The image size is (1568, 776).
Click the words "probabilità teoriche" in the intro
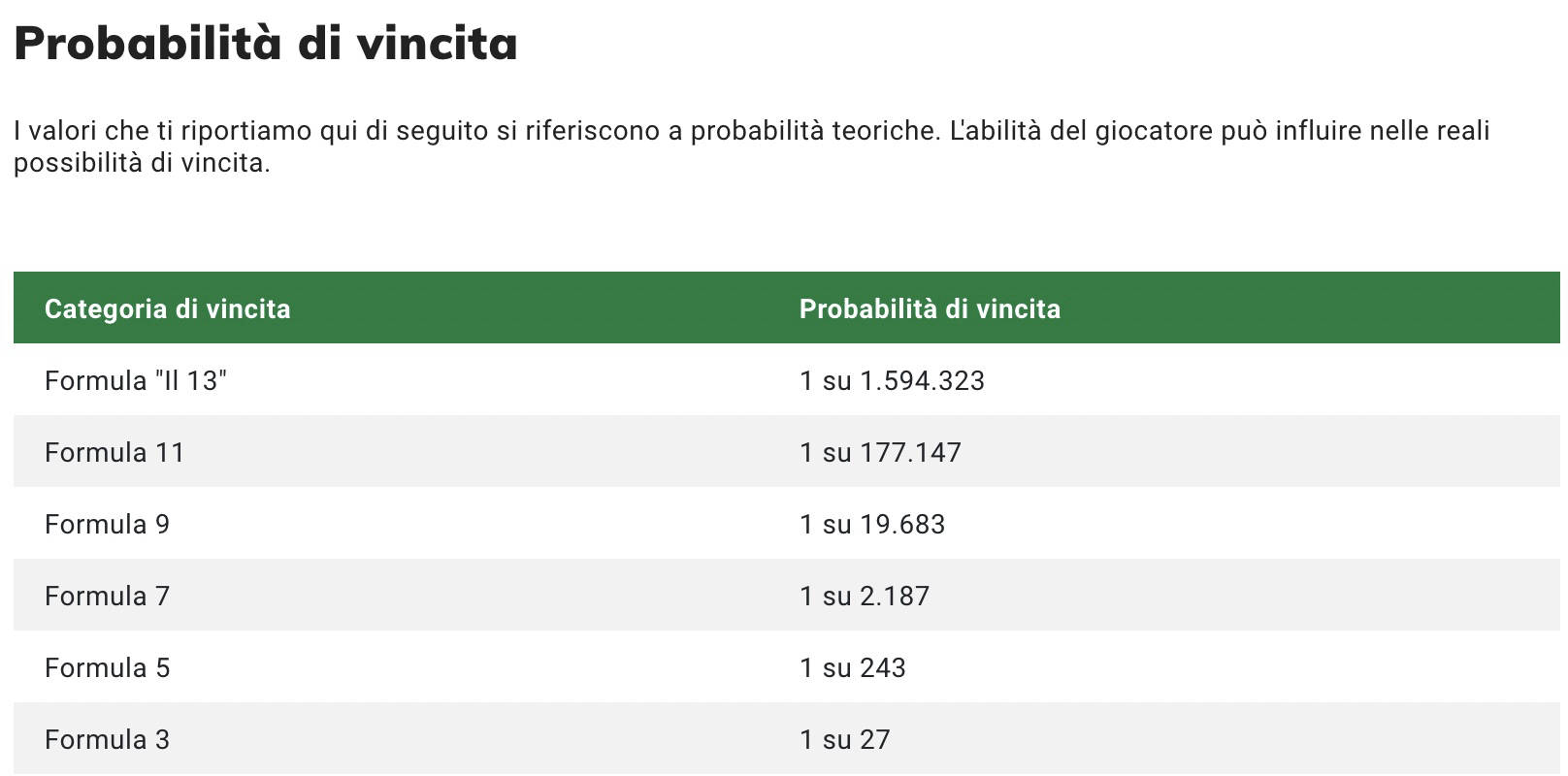coord(815,131)
